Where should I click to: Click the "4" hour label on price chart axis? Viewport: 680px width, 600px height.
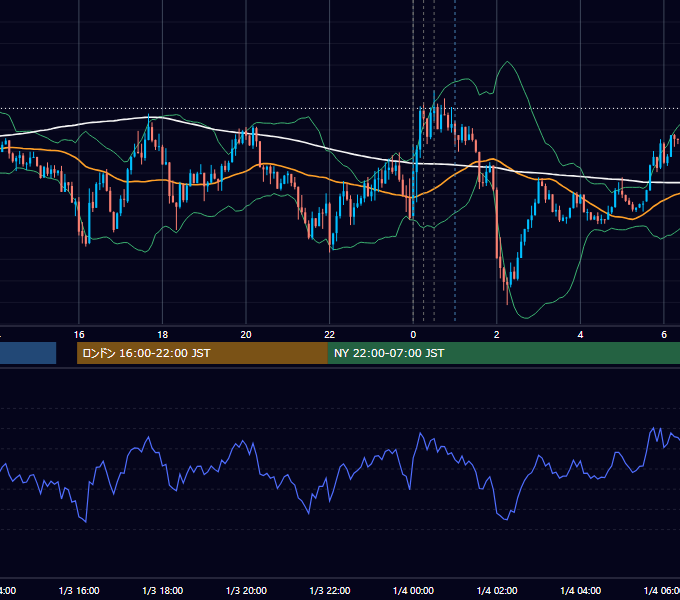click(x=580, y=335)
